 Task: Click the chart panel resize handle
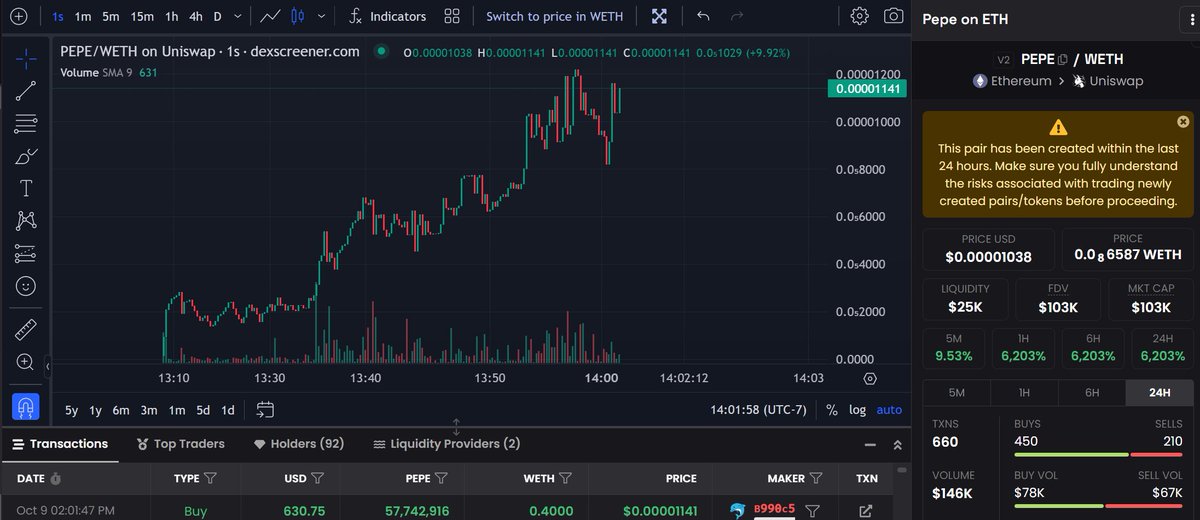pos(456,427)
